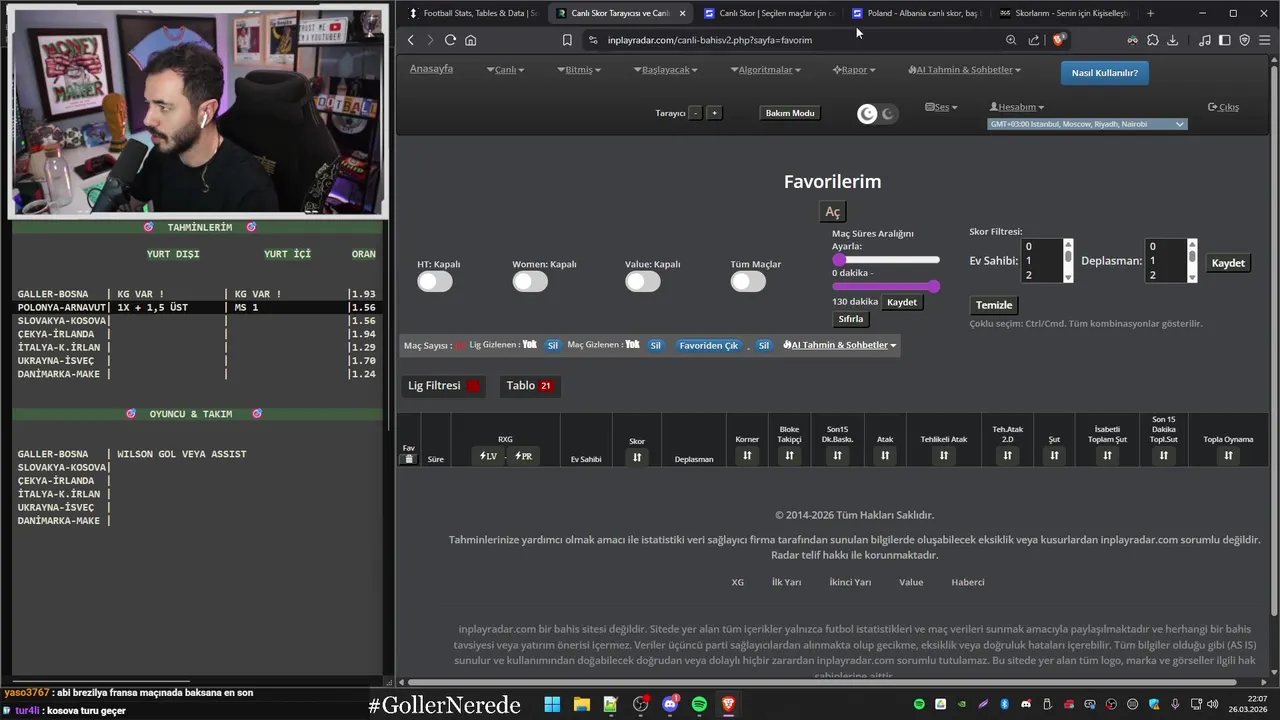Screen dimensions: 1280x720
Task: Open the Brave Shields lion icon
Action: [1060, 40]
